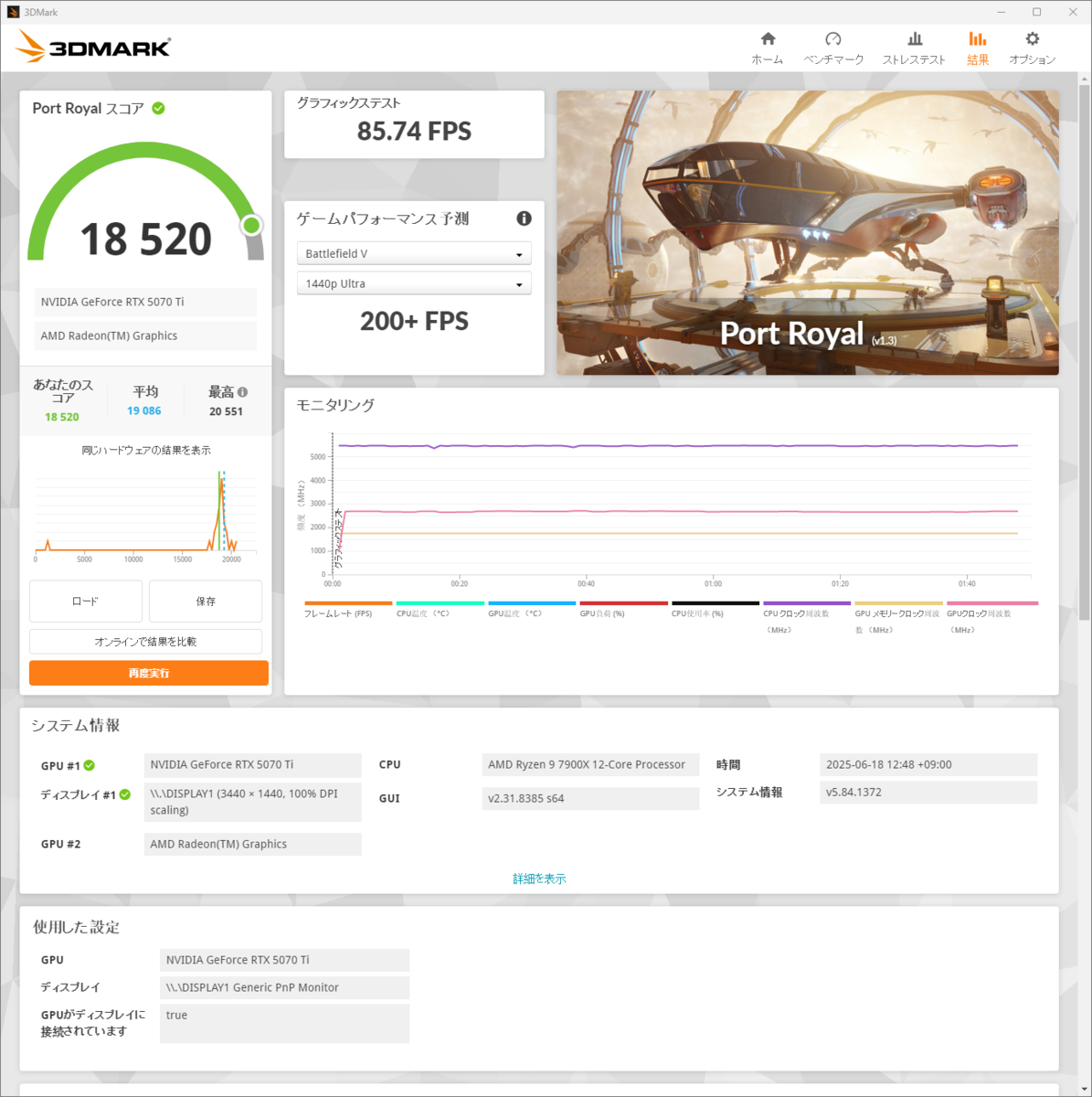Click 同じハードウェアの結果を表示 link
This screenshot has width=1092, height=1097.
[146, 450]
